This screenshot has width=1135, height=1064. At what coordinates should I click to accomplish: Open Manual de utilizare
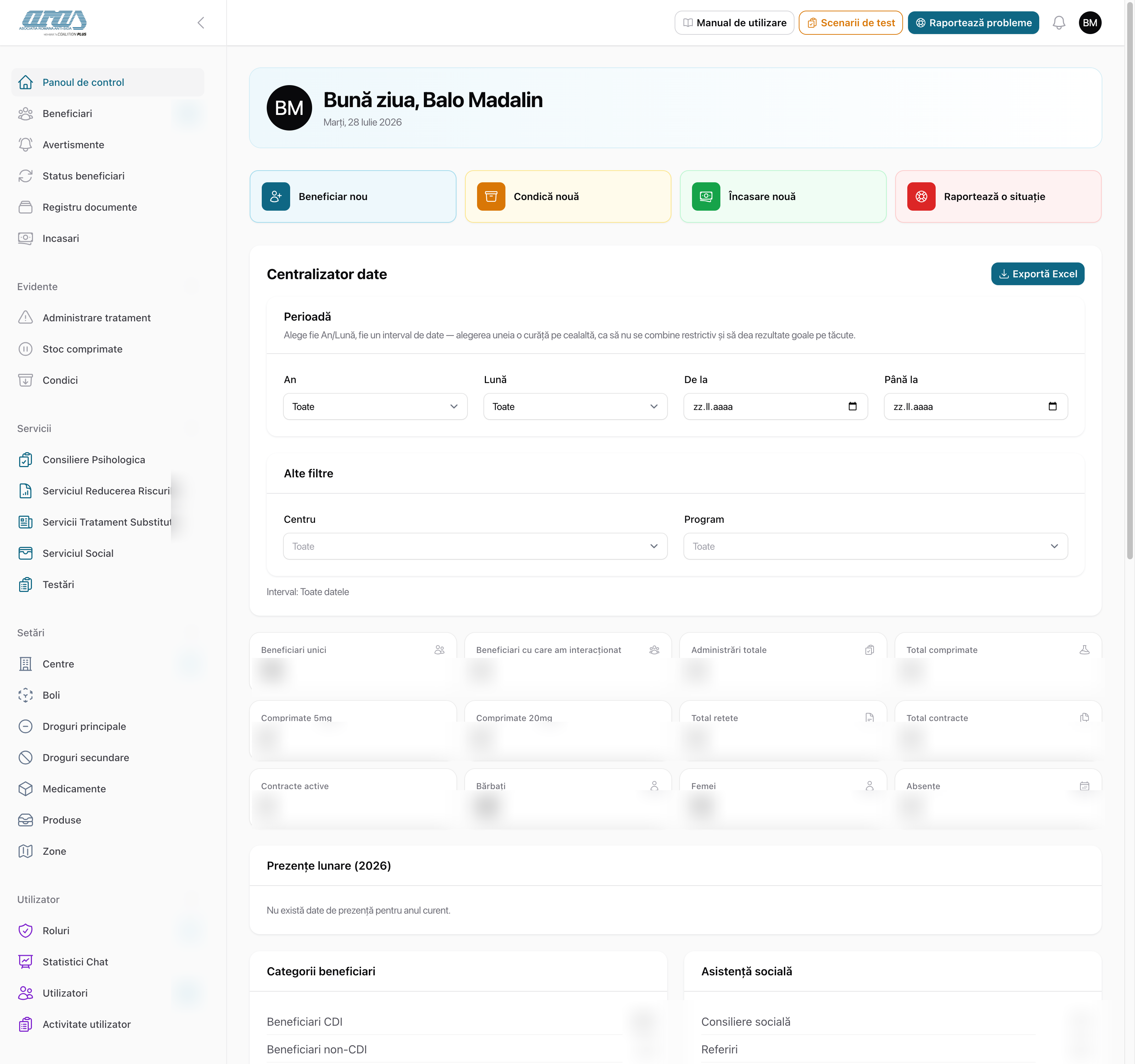point(734,23)
